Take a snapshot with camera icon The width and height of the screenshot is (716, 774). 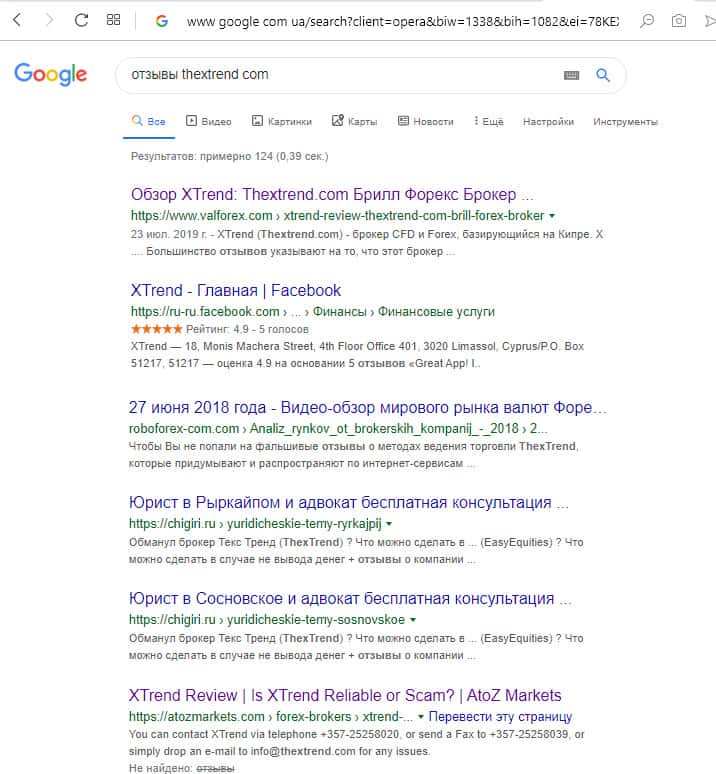pyautogui.click(x=679, y=20)
